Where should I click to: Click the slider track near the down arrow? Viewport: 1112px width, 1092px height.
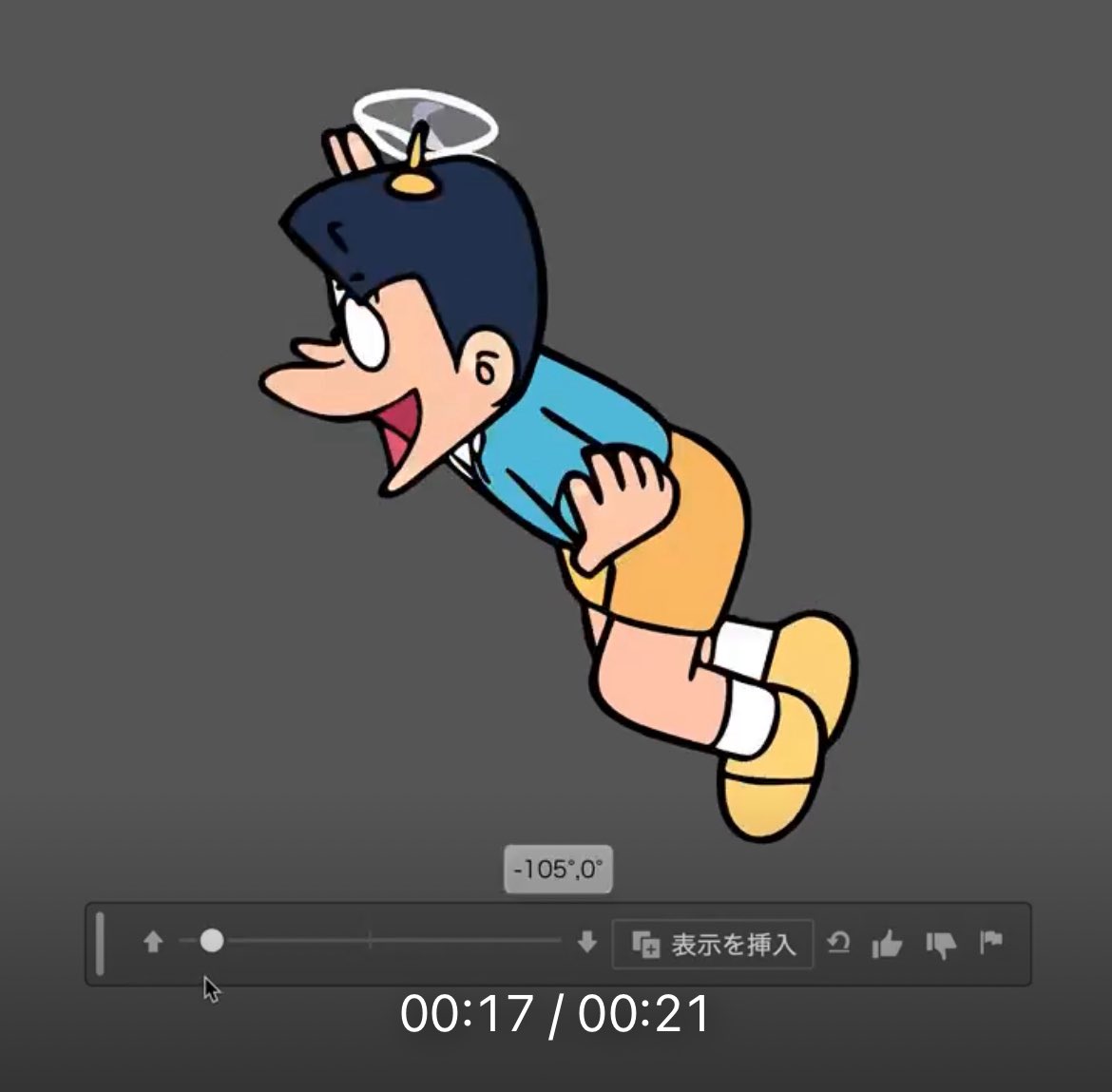(x=542, y=941)
